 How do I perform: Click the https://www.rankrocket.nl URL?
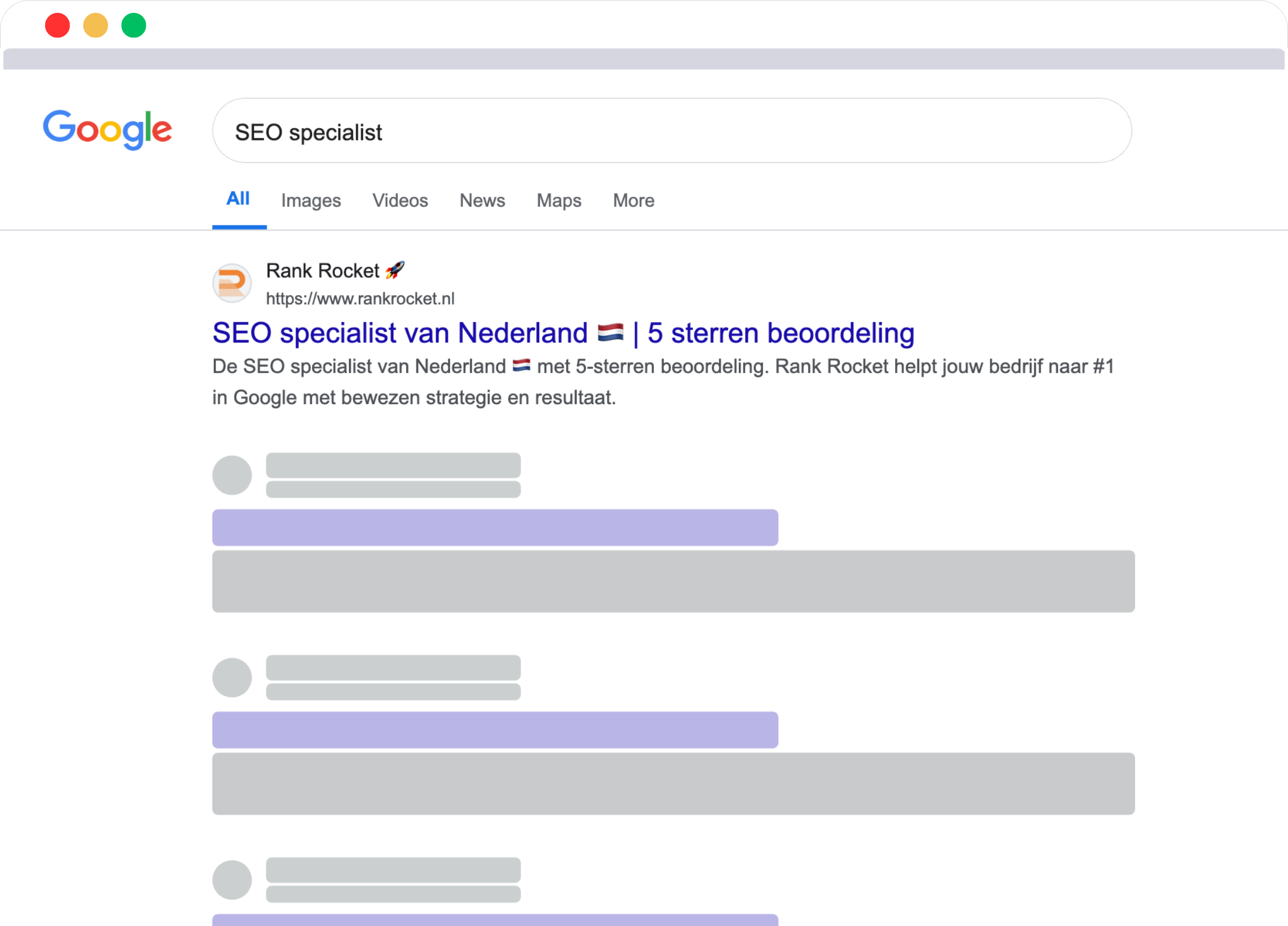pyautogui.click(x=360, y=299)
